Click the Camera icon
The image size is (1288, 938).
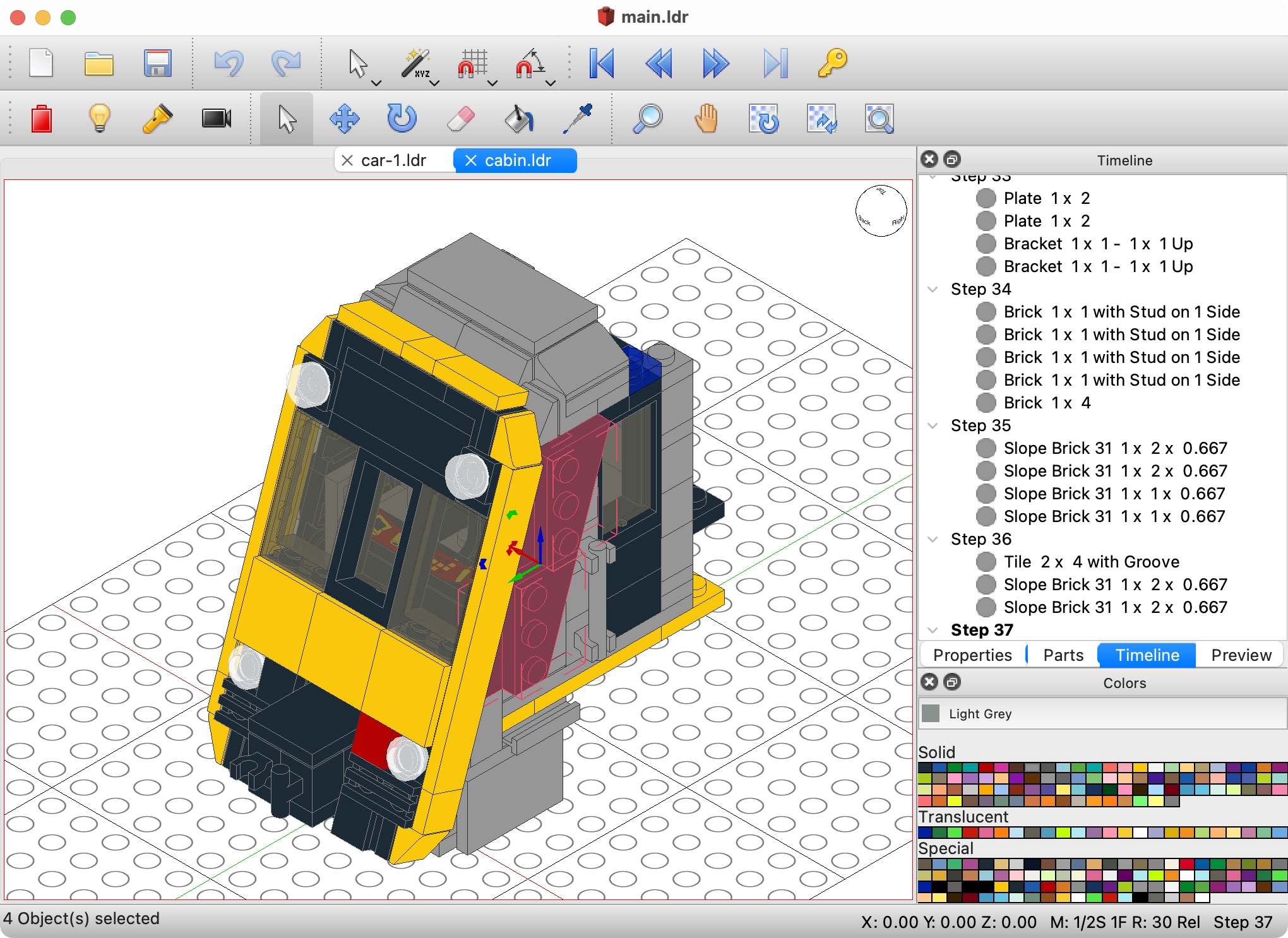[216, 119]
